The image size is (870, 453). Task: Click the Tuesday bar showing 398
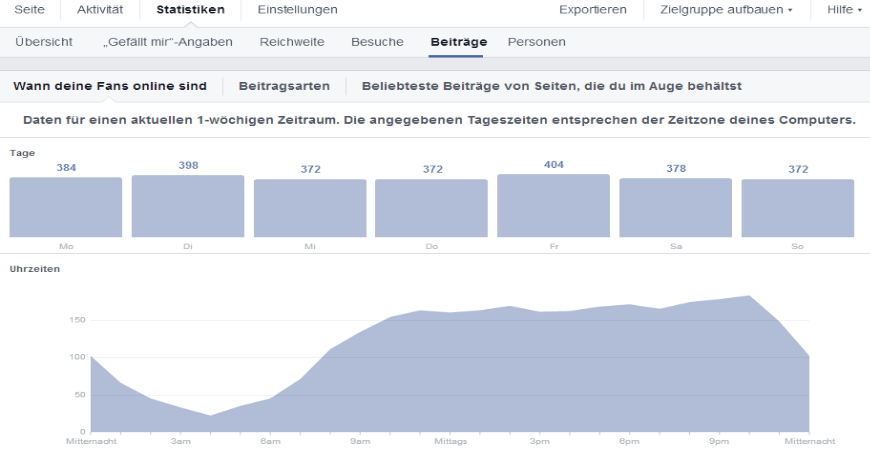(x=188, y=206)
